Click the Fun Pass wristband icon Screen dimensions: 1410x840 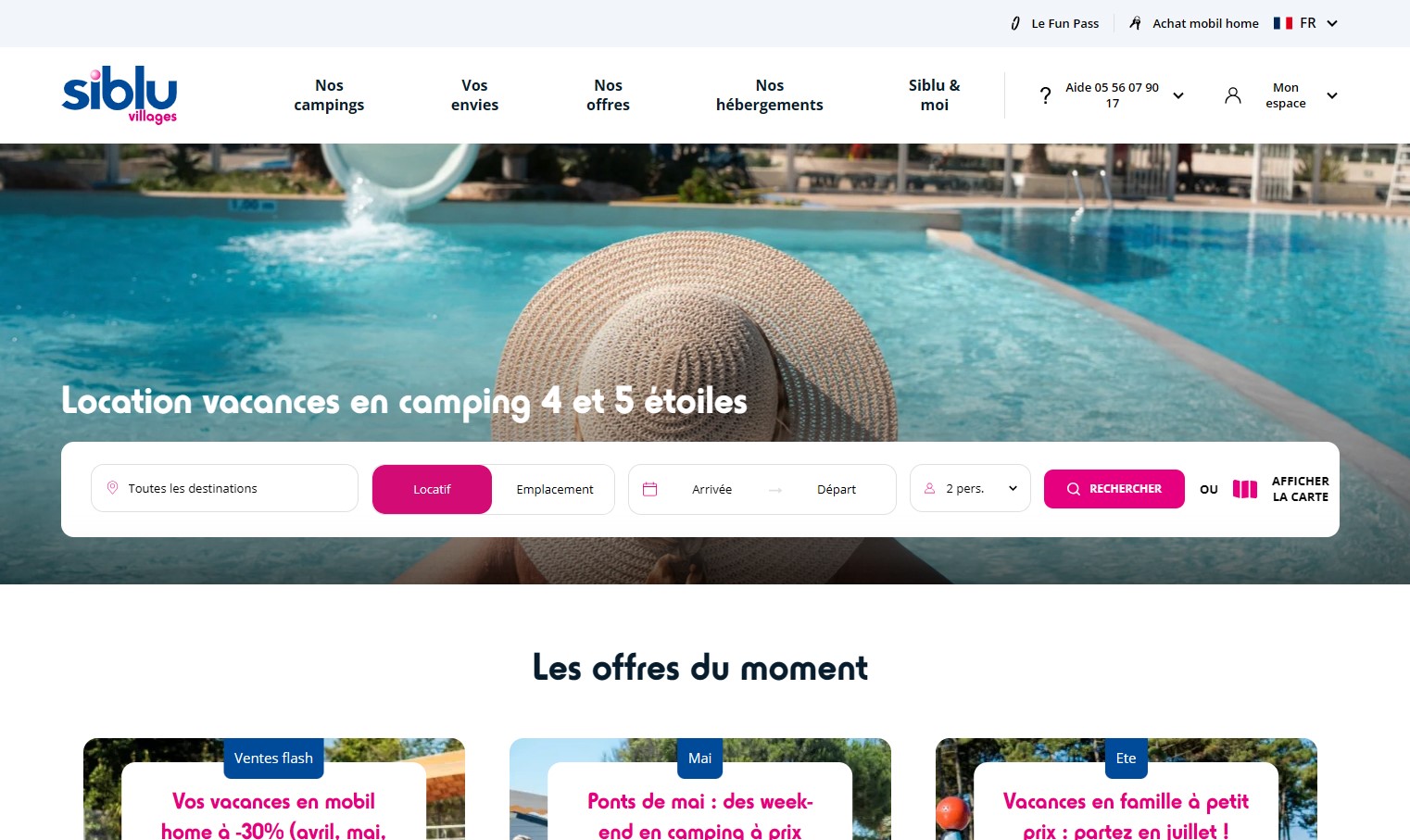[1015, 23]
